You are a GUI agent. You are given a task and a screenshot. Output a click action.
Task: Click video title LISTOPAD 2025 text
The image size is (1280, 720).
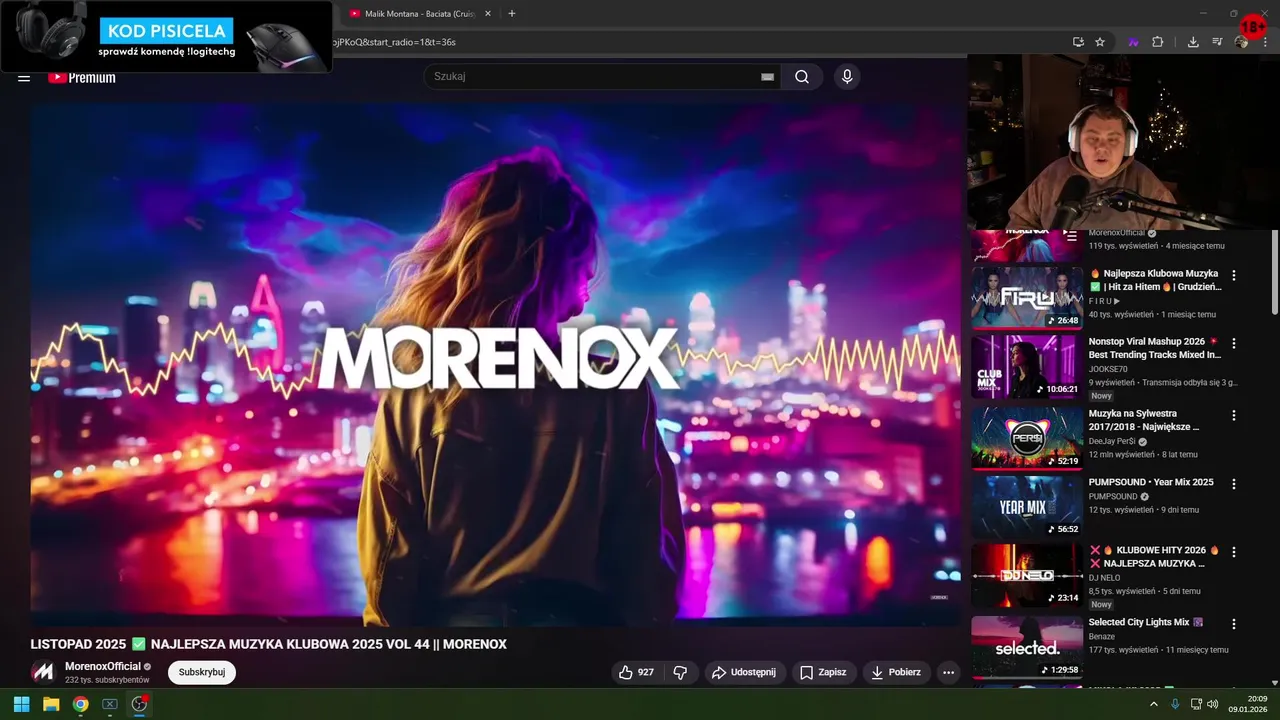(x=268, y=644)
